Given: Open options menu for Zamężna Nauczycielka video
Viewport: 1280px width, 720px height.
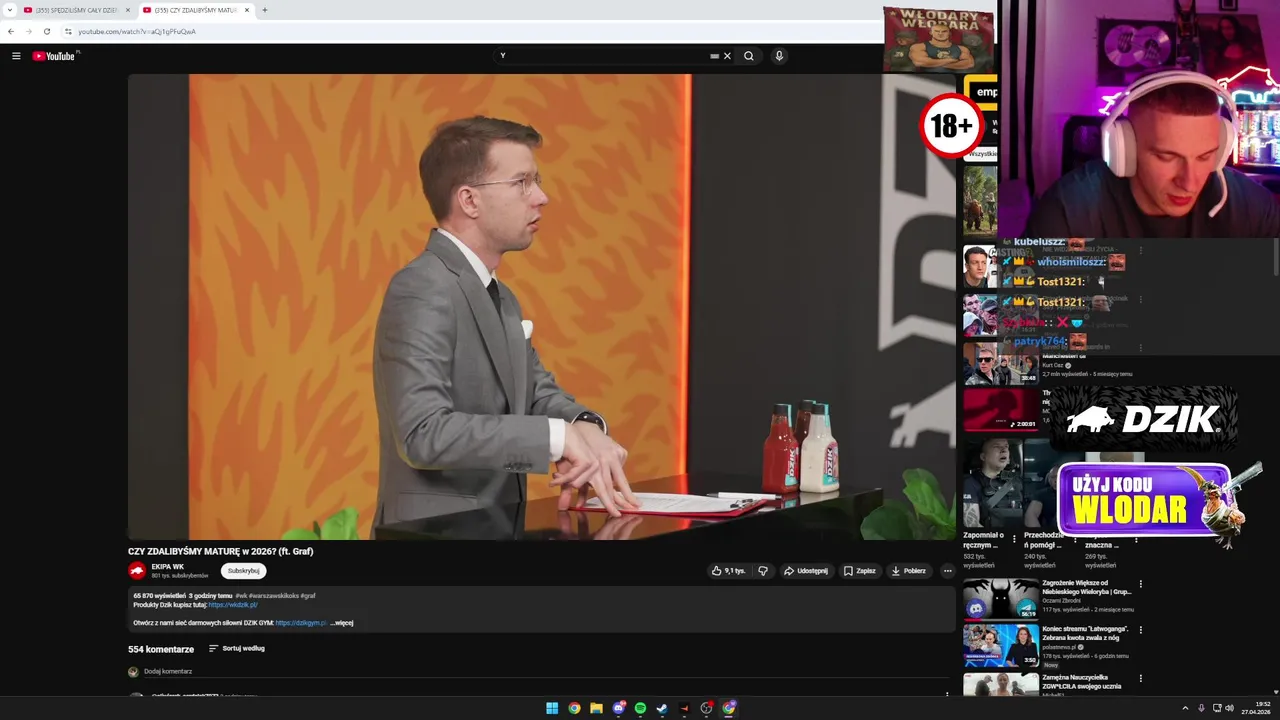Looking at the screenshot, I should pos(1140,678).
